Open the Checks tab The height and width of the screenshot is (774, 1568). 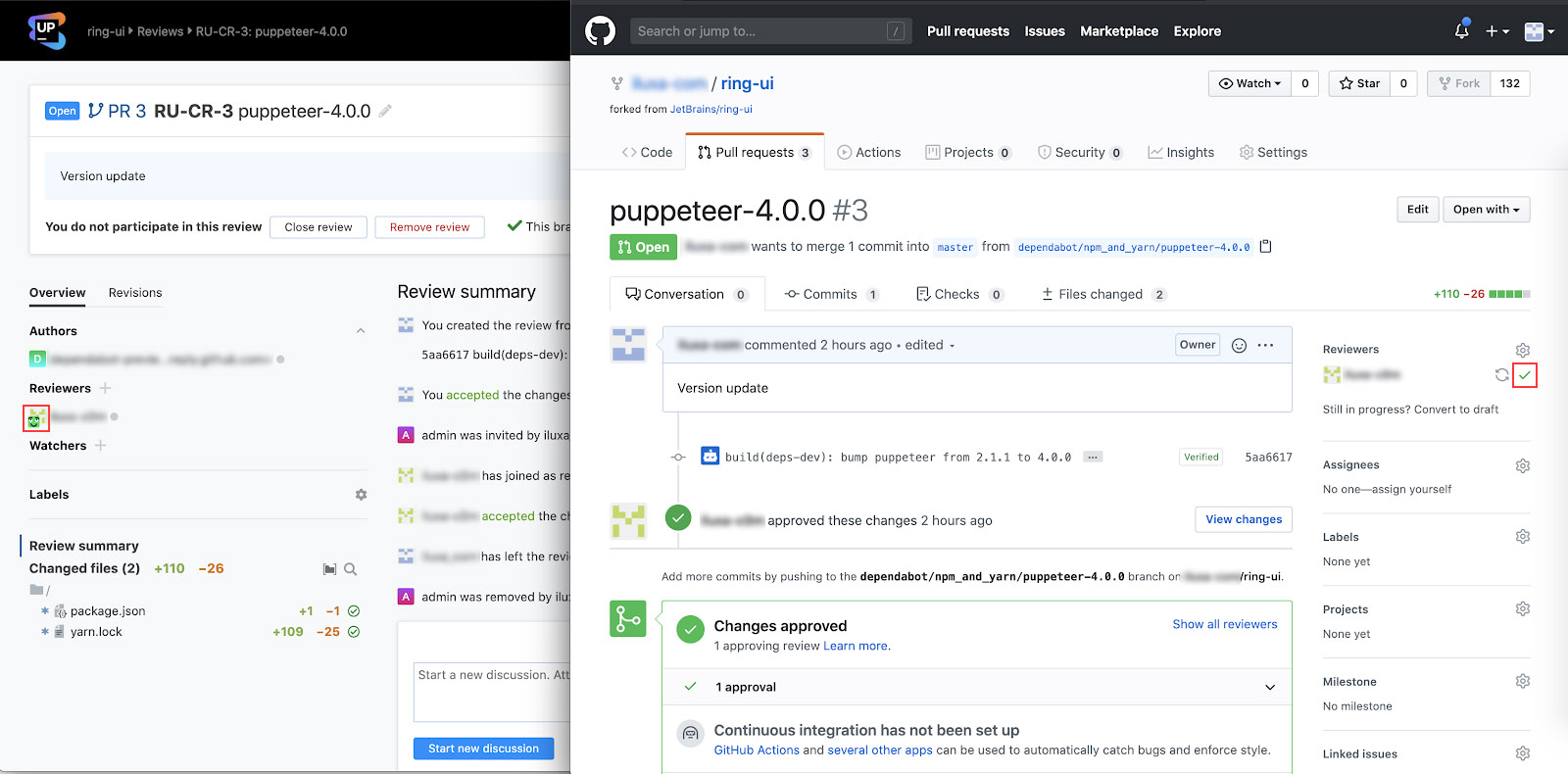coord(959,294)
